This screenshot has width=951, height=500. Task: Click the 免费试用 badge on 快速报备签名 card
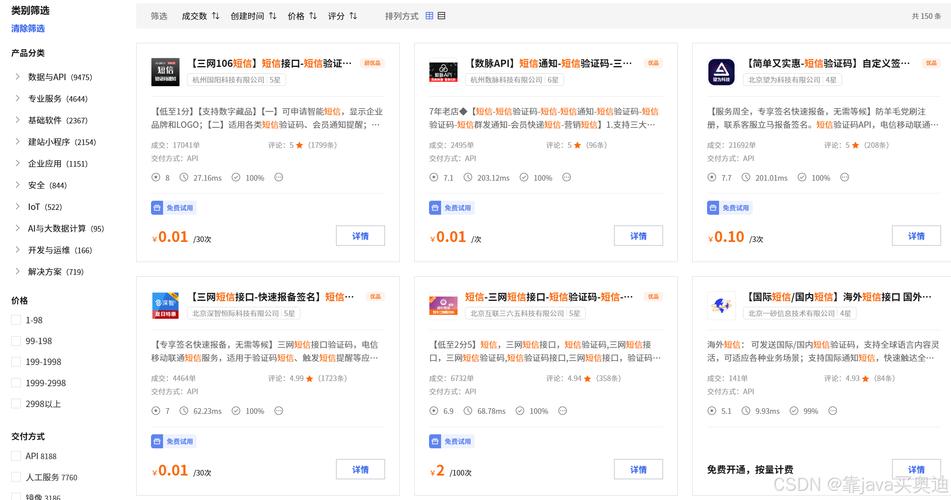(x=173, y=441)
